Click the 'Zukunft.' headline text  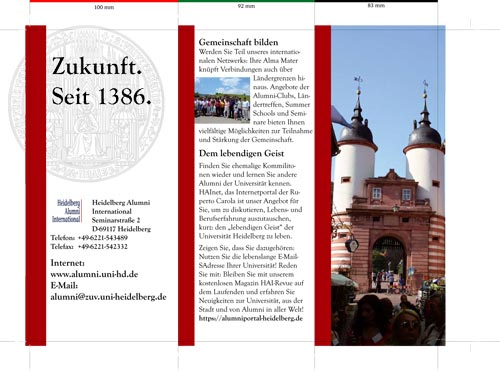(x=97, y=66)
